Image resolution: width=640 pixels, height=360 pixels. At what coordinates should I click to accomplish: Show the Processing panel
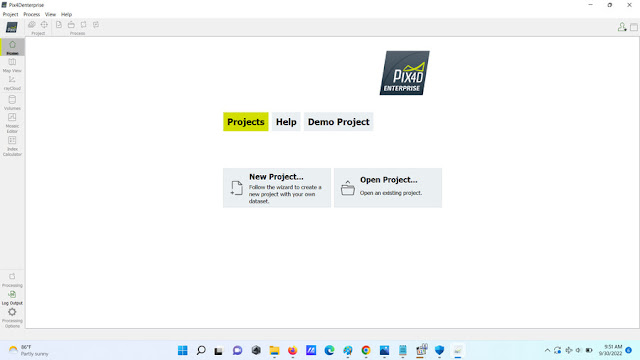12,280
